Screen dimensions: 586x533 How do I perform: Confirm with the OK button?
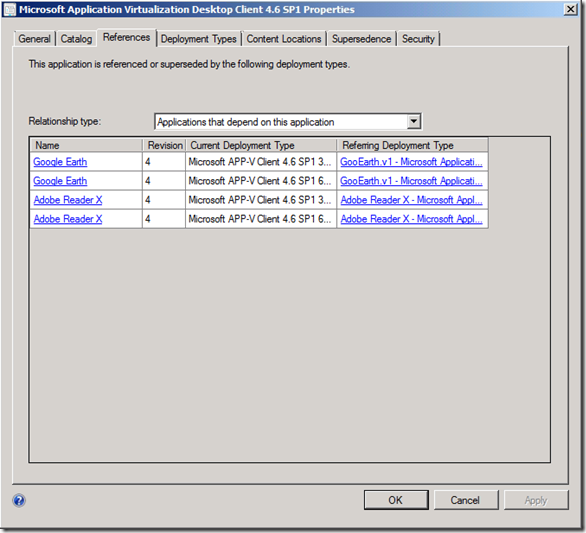point(396,500)
